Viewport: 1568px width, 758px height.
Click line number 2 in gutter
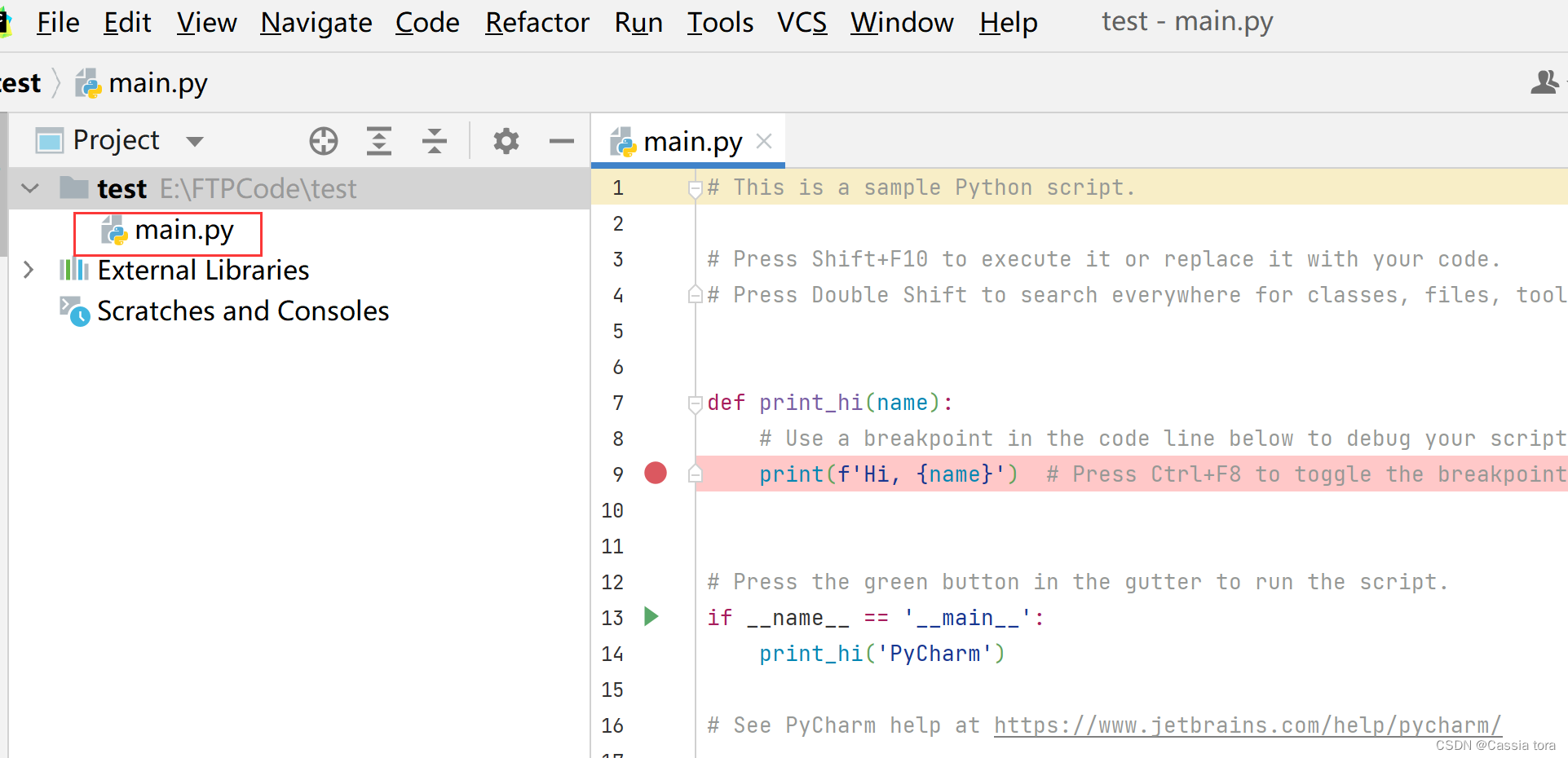(618, 223)
